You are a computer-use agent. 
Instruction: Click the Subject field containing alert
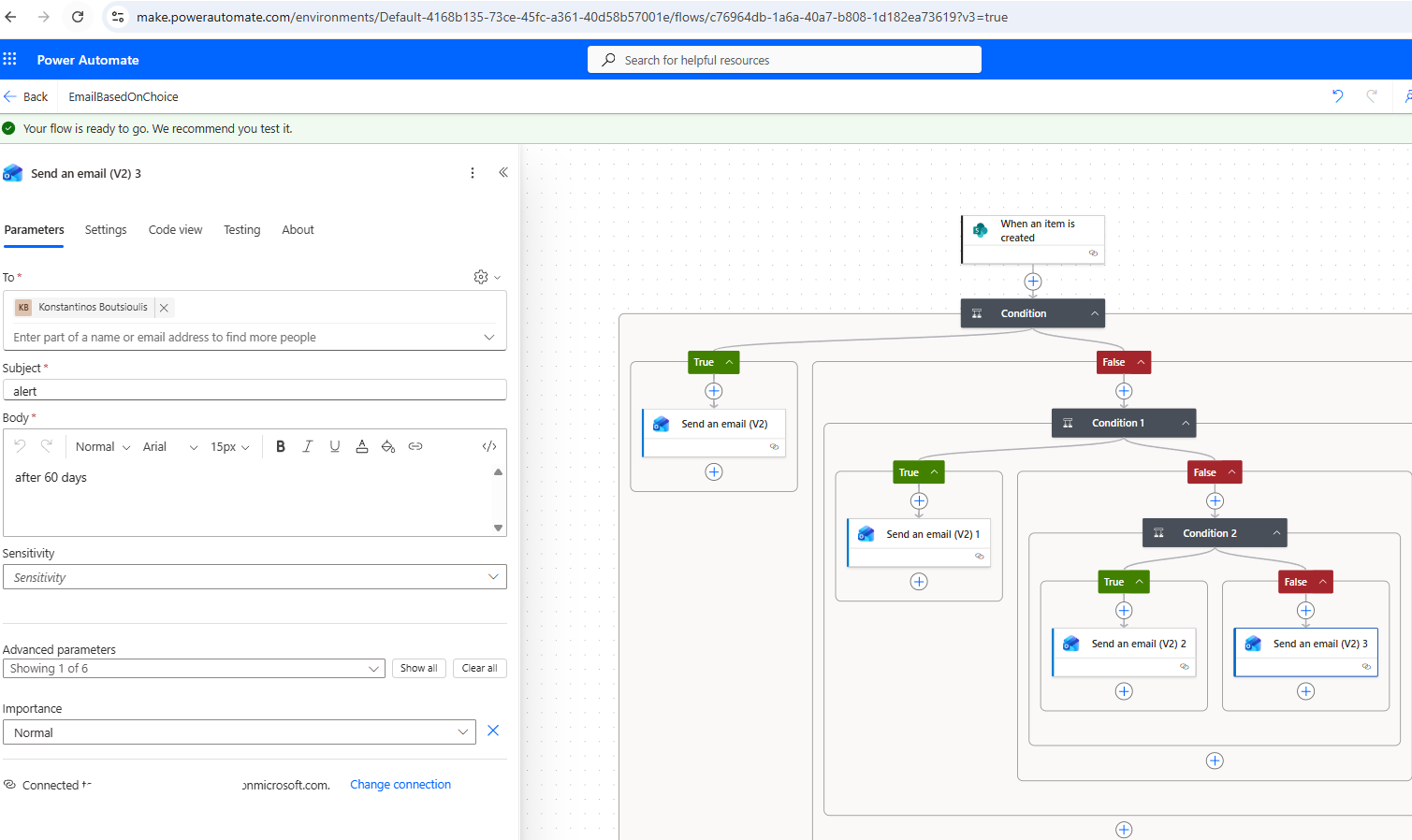coord(255,391)
